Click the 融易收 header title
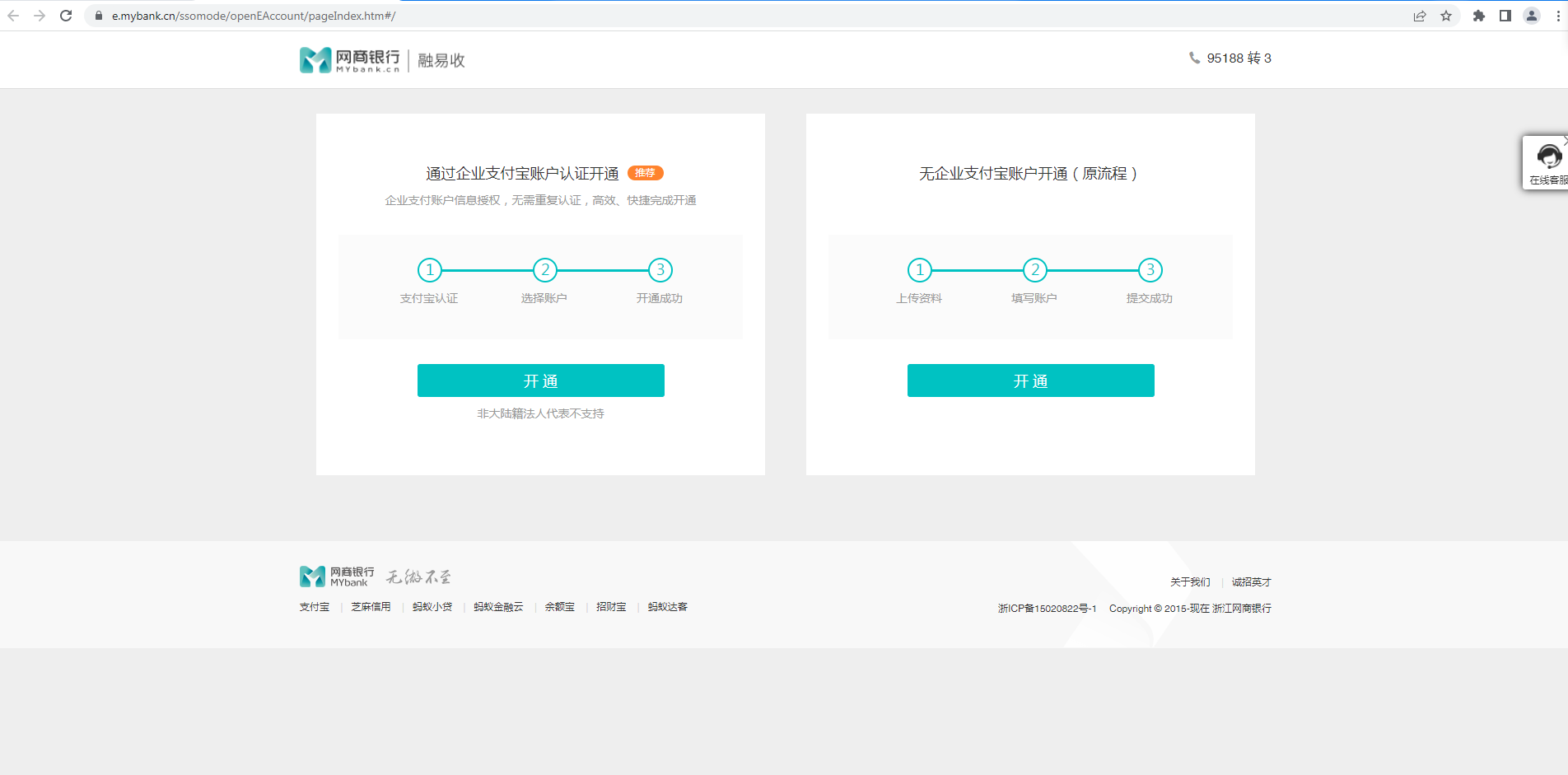Image resolution: width=1568 pixels, height=775 pixels. tap(441, 60)
